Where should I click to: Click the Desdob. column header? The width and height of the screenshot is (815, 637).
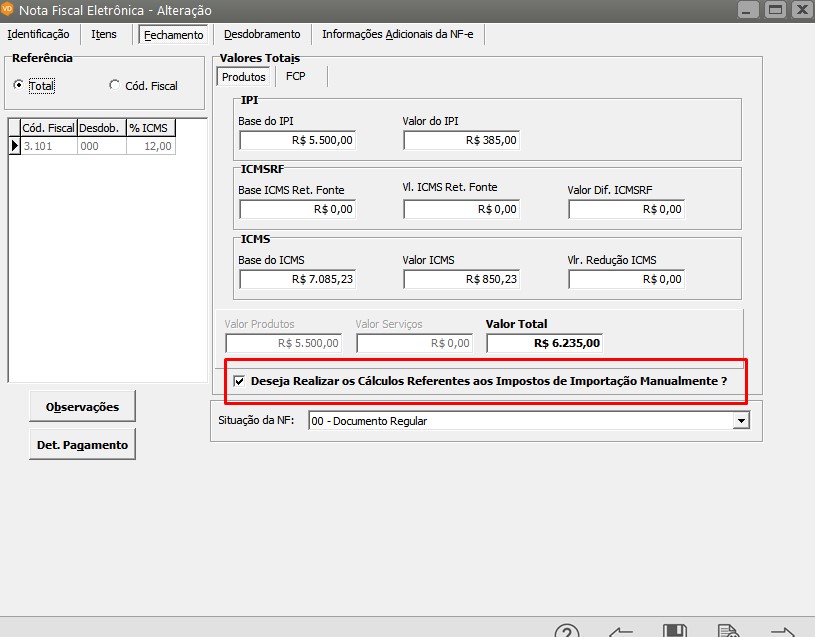tap(101, 128)
